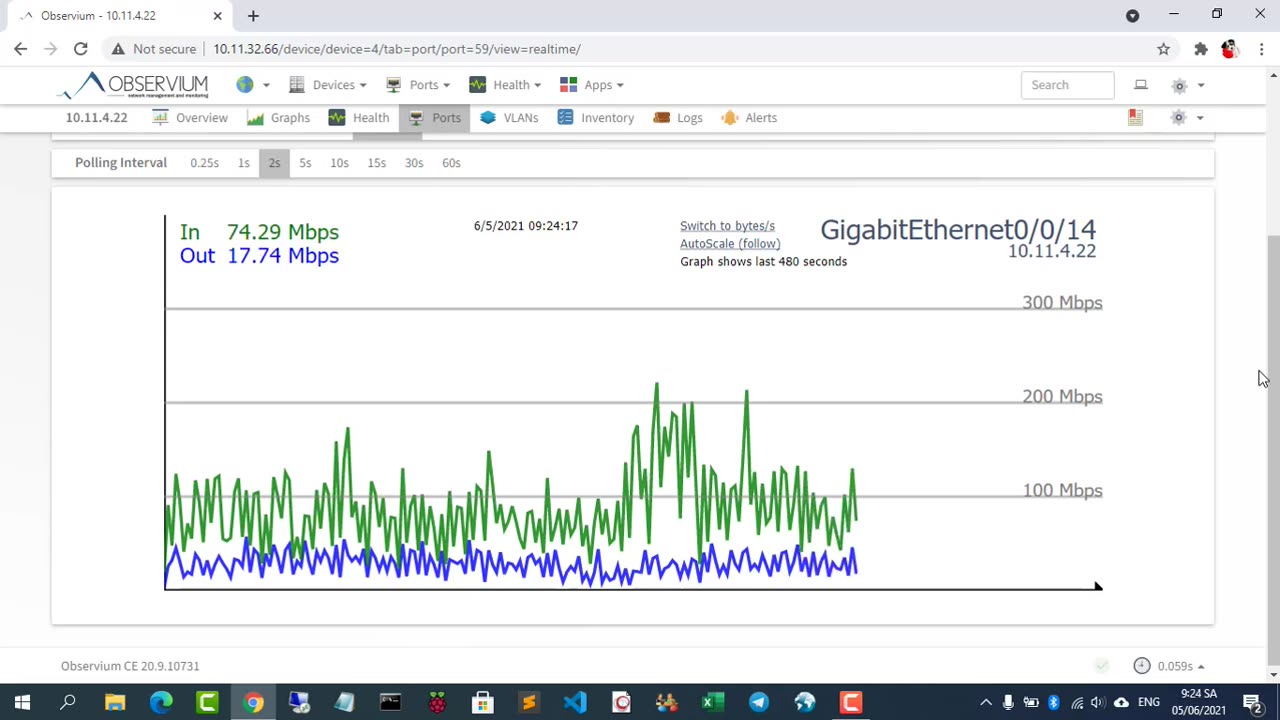Viewport: 1280px width, 720px height.
Task: Open Microsoft Edge from the taskbar
Action: (x=161, y=703)
